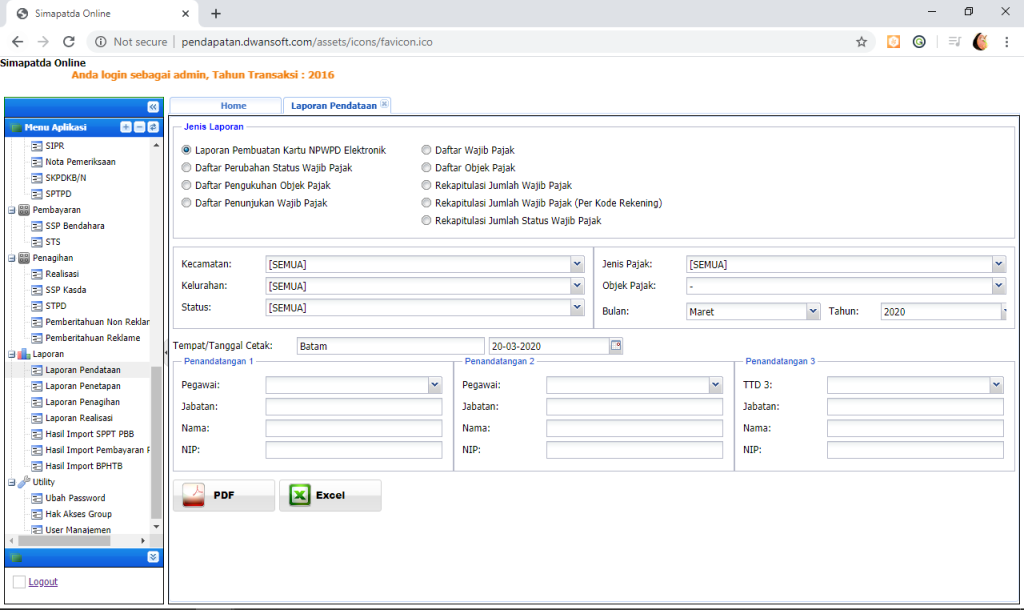Open Laporan Pendataan in sidebar

(83, 370)
